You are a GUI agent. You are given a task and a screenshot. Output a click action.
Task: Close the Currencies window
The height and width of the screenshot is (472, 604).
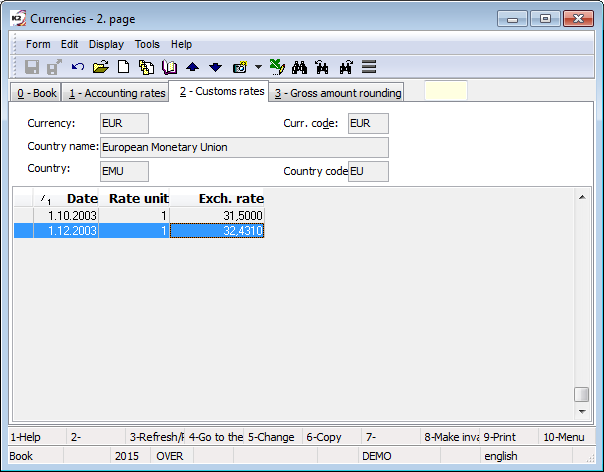coord(578,18)
